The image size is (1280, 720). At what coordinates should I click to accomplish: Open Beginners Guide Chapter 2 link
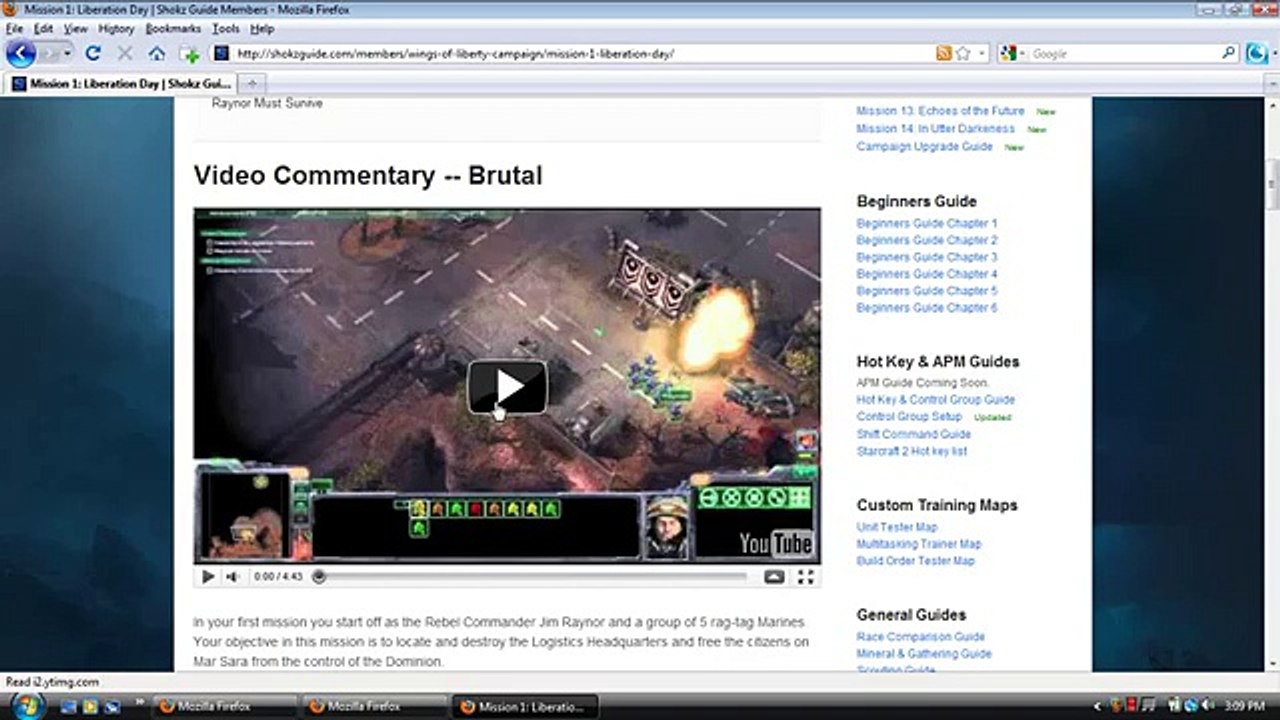(x=927, y=240)
